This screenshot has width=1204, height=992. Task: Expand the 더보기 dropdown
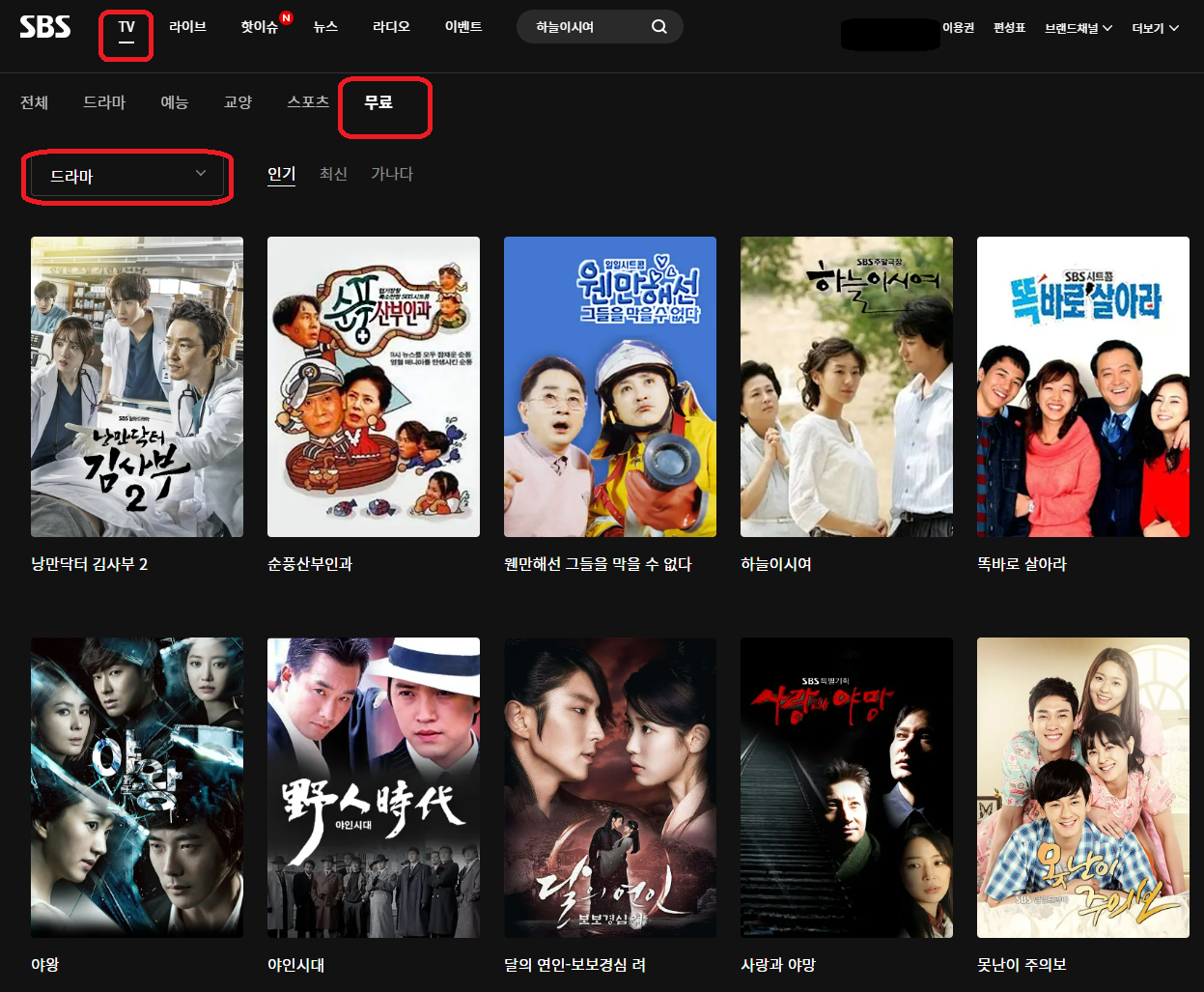(x=1155, y=28)
